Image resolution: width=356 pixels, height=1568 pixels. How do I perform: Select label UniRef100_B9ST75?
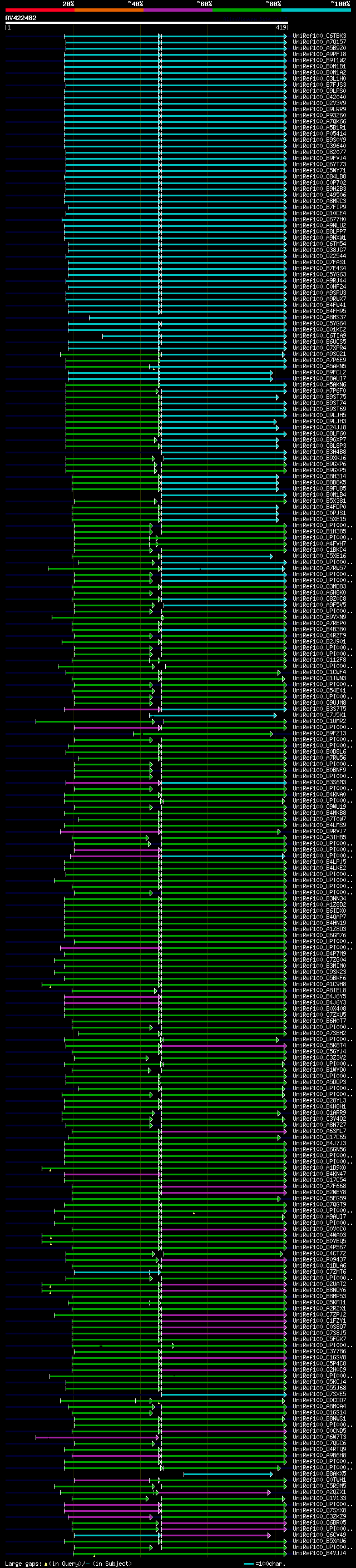[x=319, y=397]
